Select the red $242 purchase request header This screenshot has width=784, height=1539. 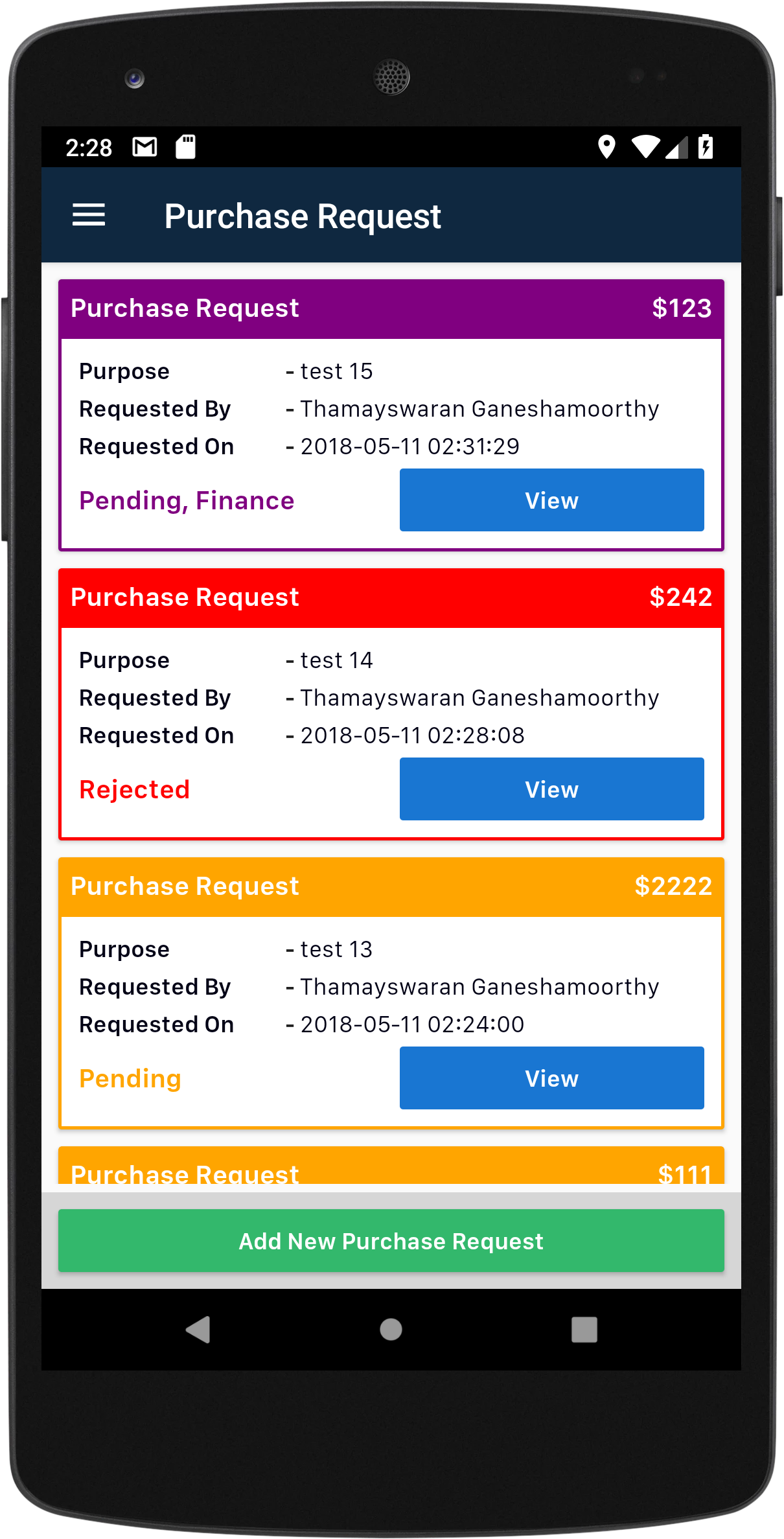point(391,598)
